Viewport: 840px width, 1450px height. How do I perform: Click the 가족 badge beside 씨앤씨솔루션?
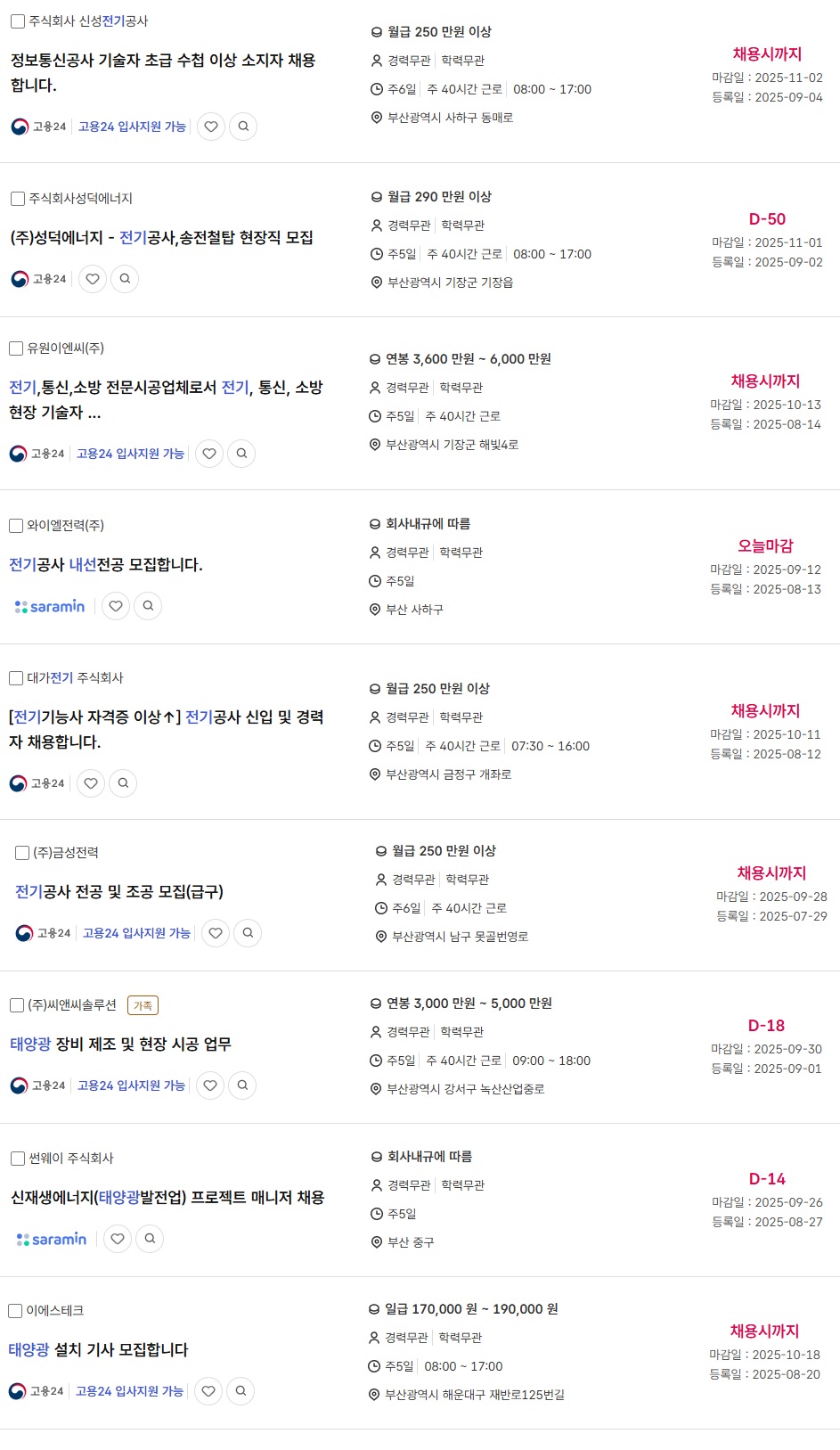143,1005
